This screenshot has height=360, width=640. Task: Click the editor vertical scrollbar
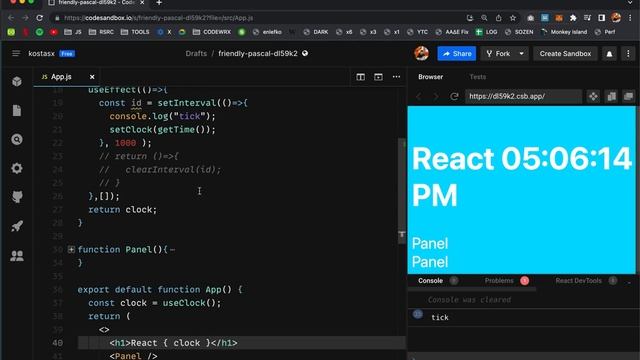[x=402, y=192]
